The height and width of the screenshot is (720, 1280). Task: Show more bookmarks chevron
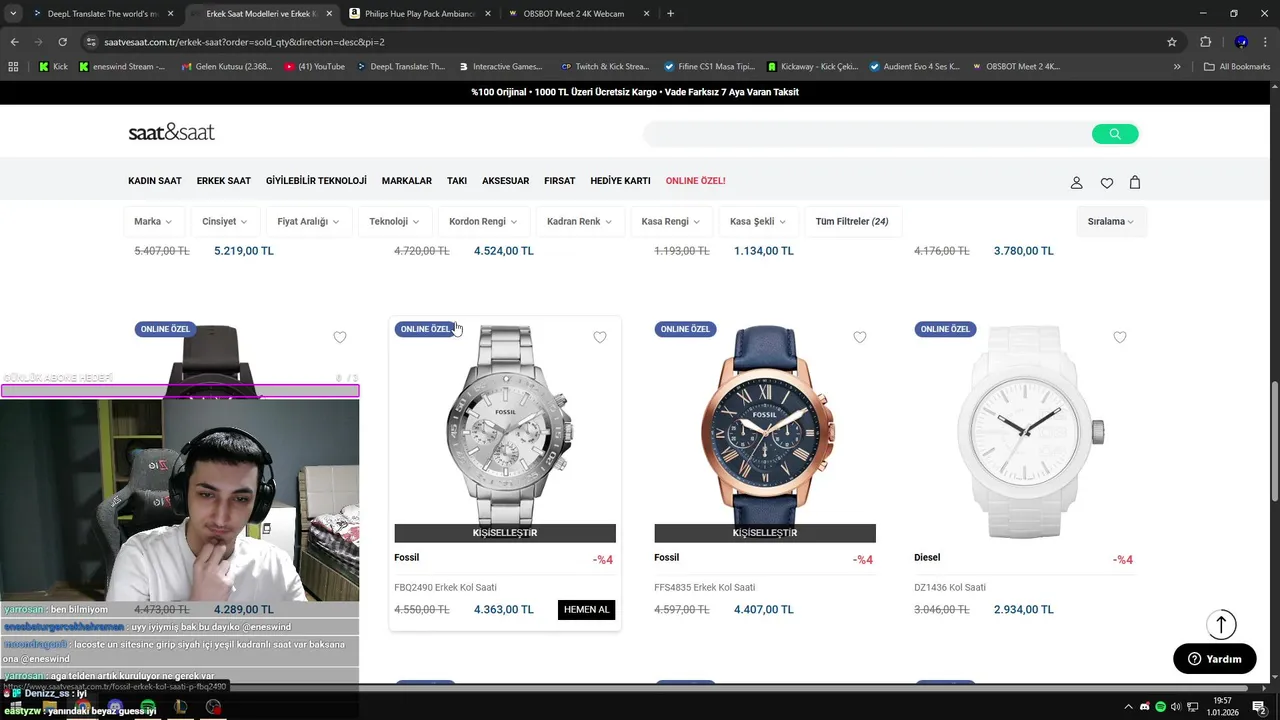click(1177, 67)
